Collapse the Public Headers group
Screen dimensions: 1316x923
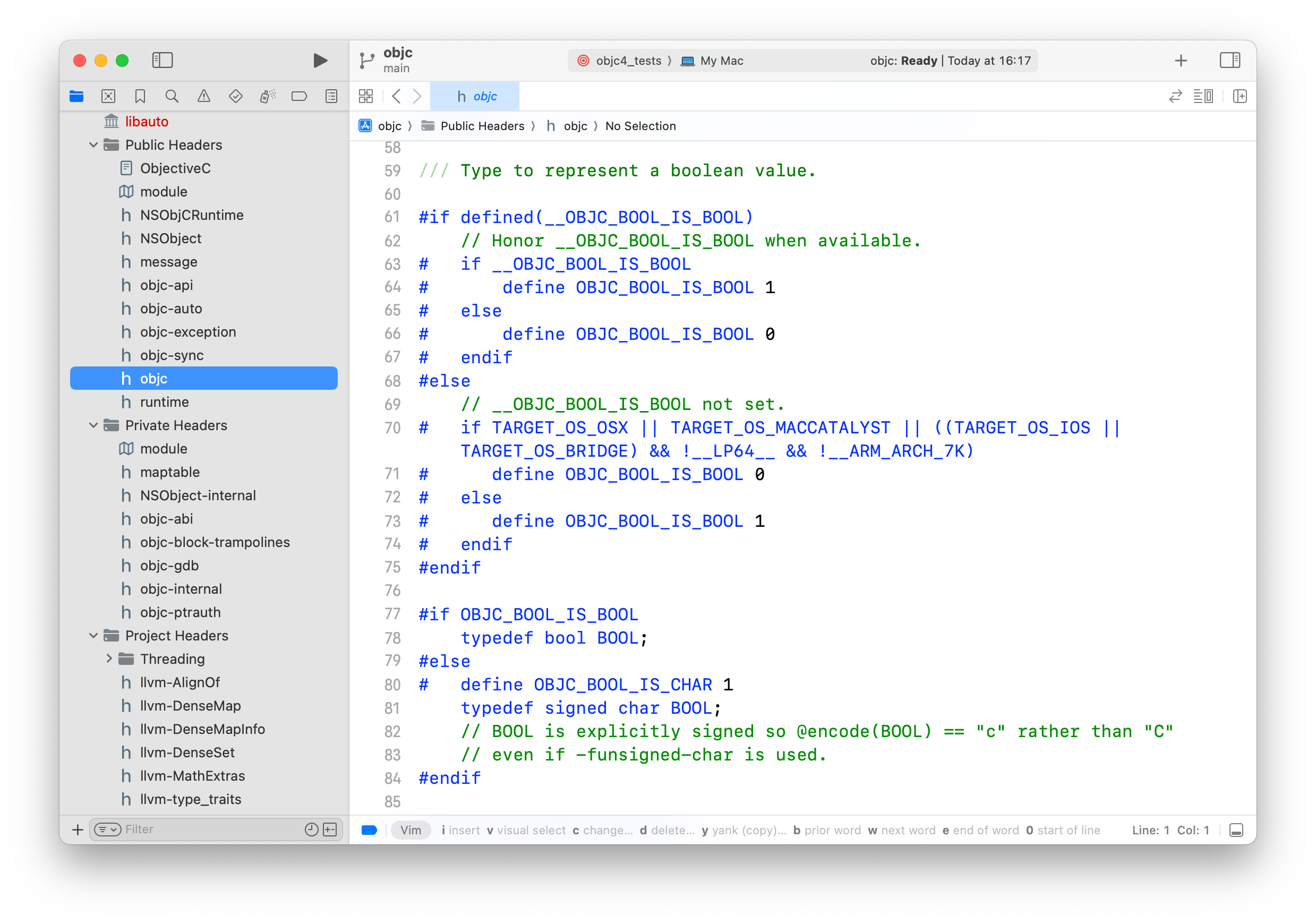(94, 145)
